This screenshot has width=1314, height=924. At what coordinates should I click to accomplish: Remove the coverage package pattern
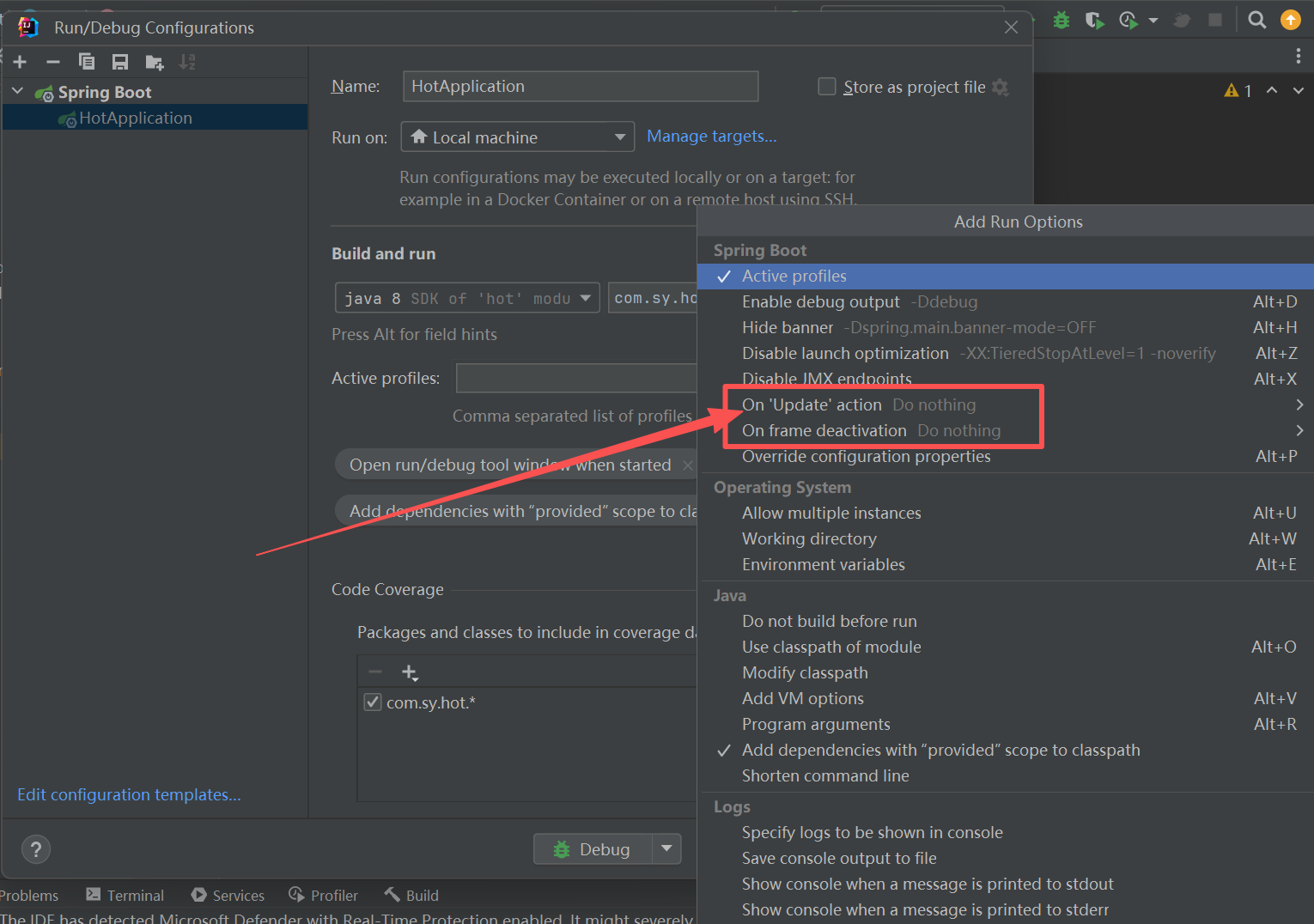(x=375, y=672)
